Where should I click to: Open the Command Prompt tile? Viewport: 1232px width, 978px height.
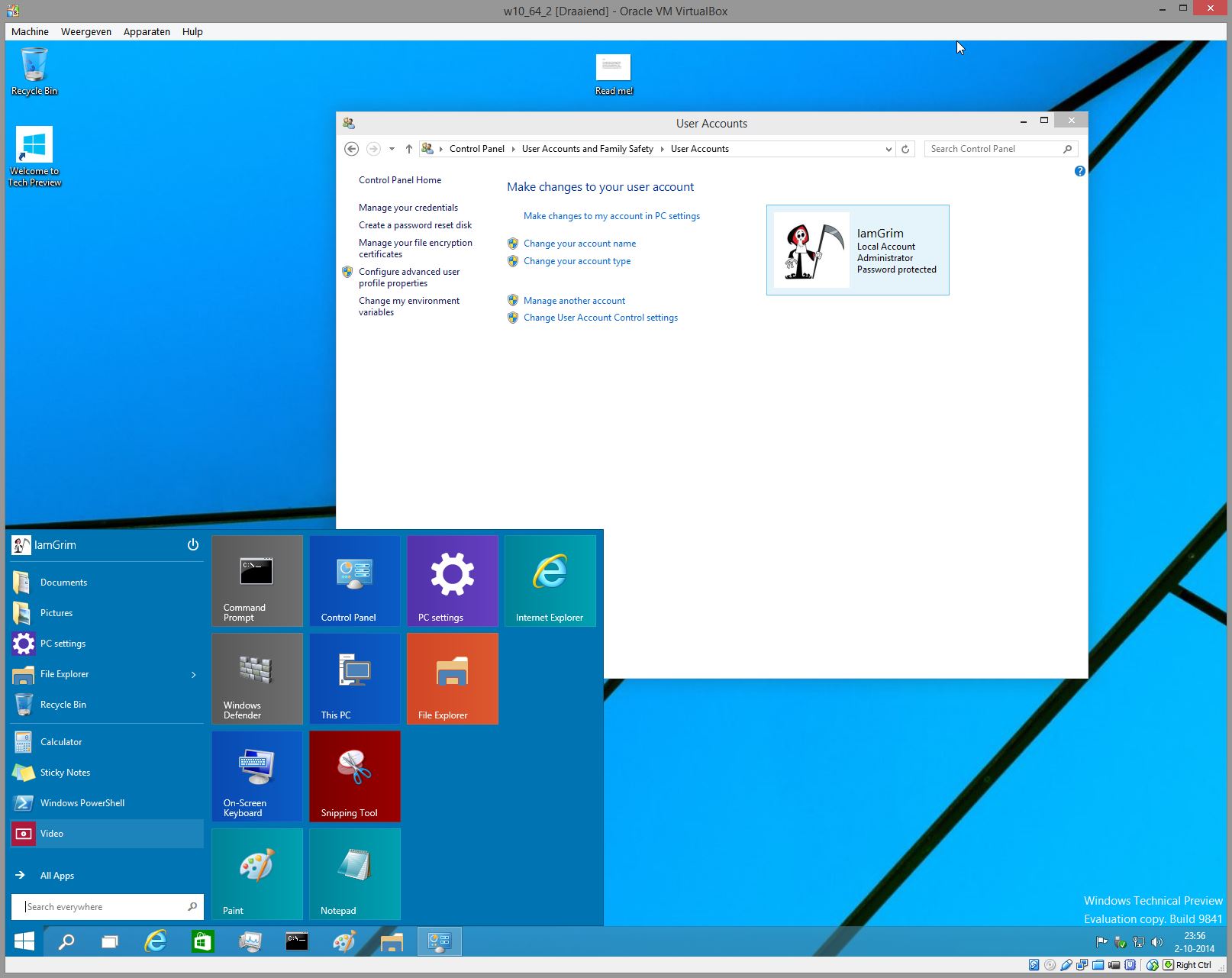point(257,581)
